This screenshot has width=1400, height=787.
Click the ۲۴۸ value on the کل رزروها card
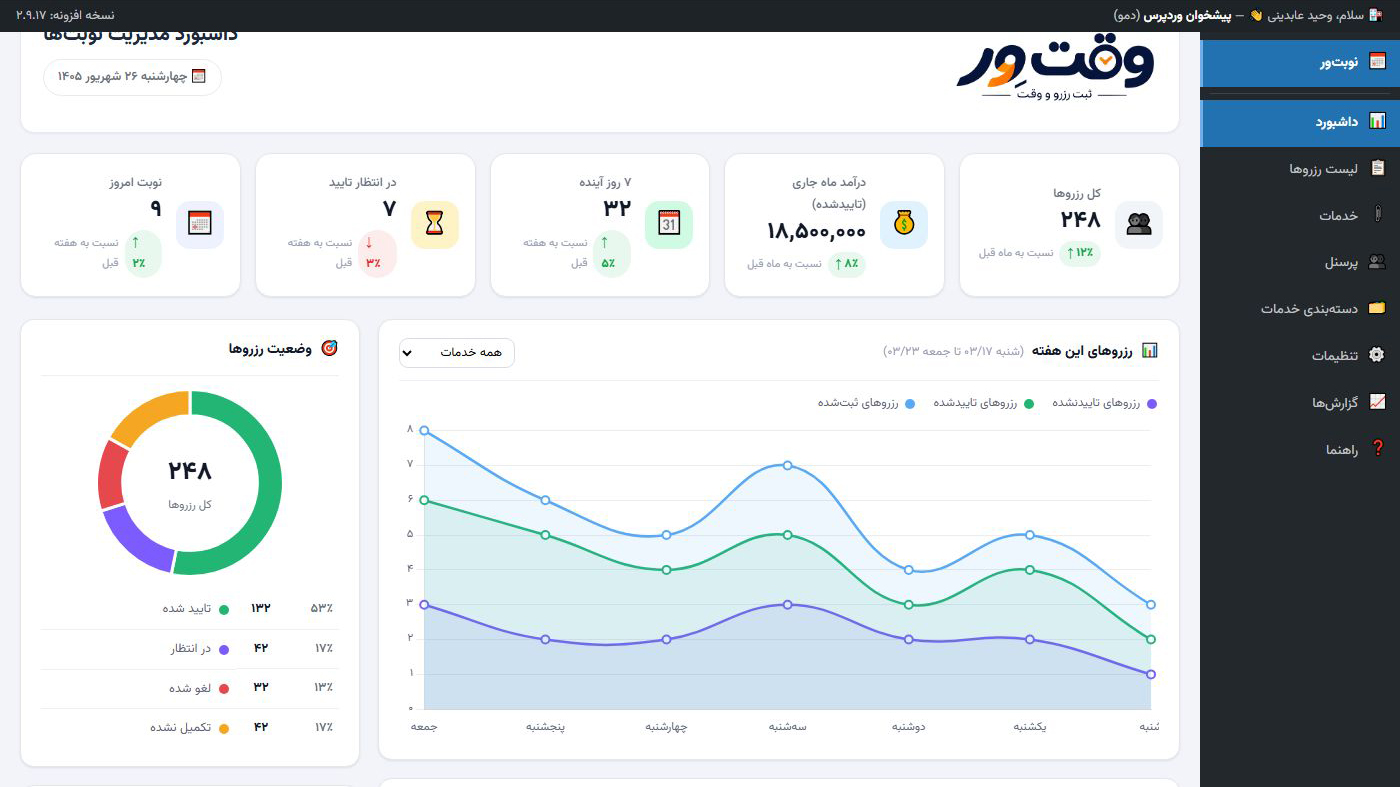click(x=1080, y=219)
